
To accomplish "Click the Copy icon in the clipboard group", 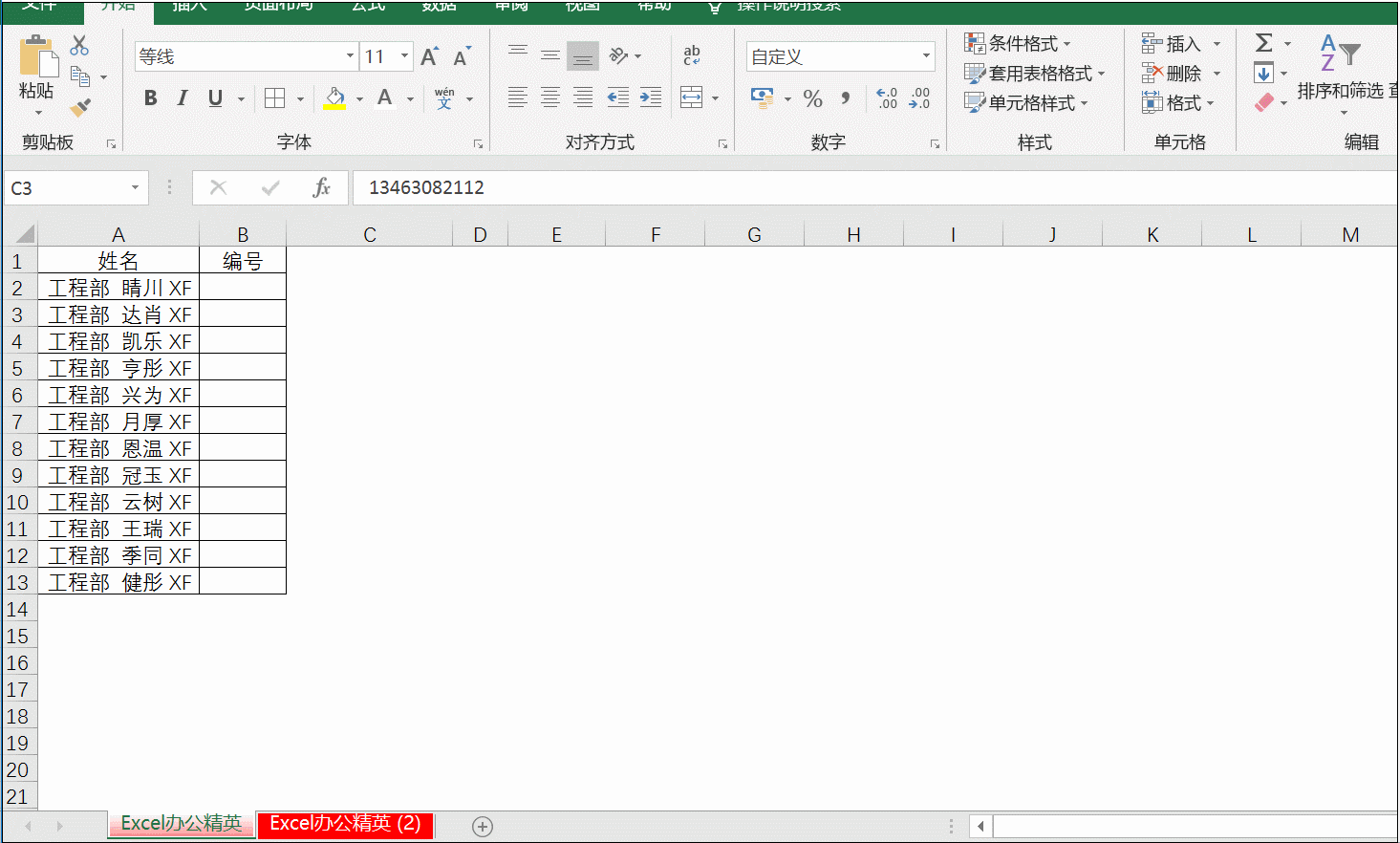I will 80,76.
